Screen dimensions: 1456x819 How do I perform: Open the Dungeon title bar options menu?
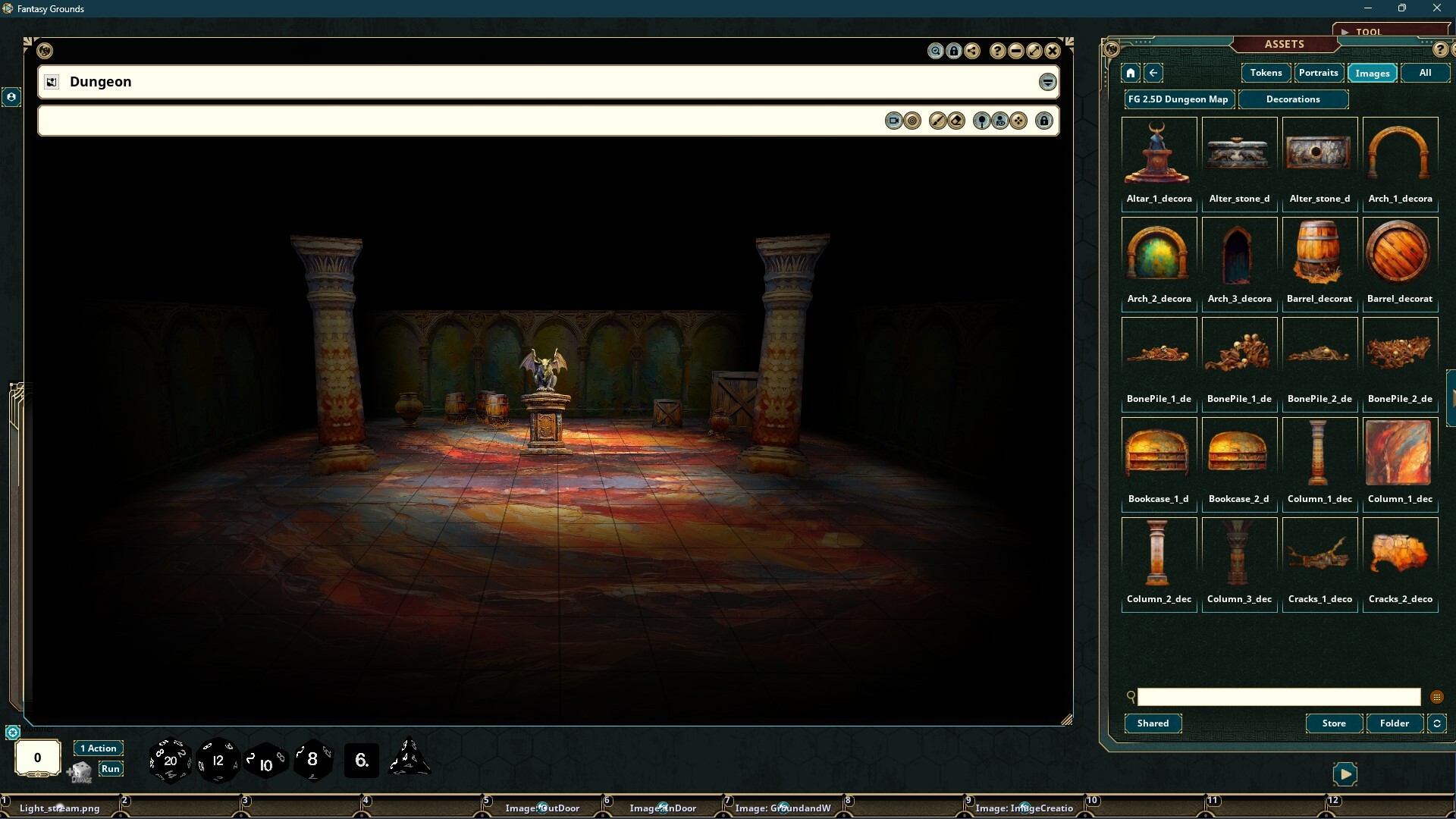[x=1047, y=82]
